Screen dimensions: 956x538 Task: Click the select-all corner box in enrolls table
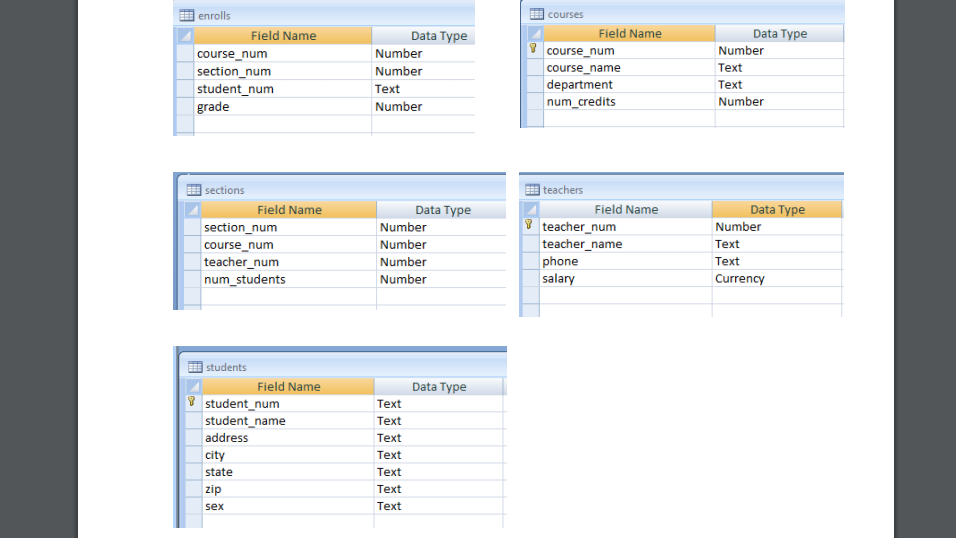coord(185,35)
